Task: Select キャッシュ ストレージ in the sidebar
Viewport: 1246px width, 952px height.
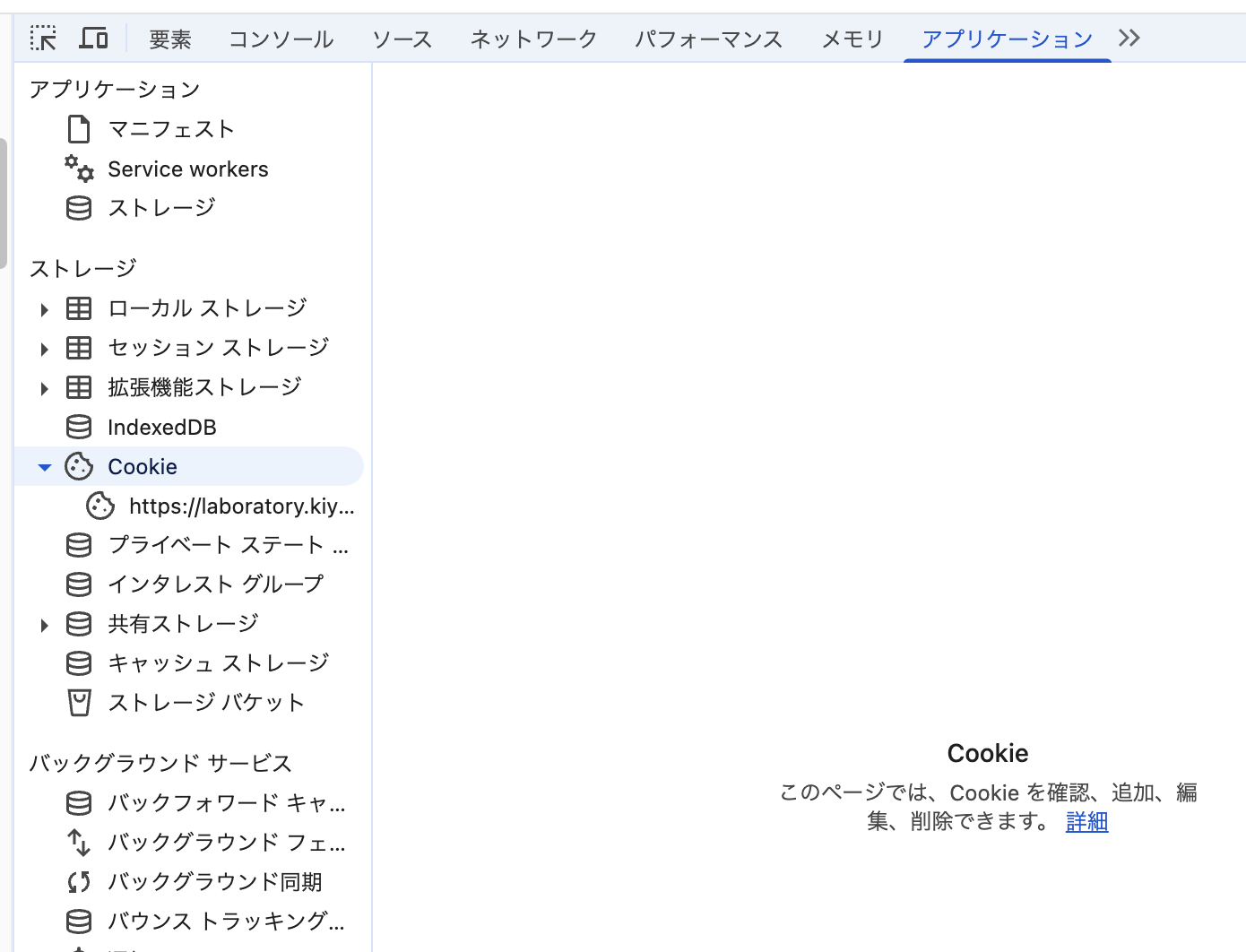Action: (218, 663)
